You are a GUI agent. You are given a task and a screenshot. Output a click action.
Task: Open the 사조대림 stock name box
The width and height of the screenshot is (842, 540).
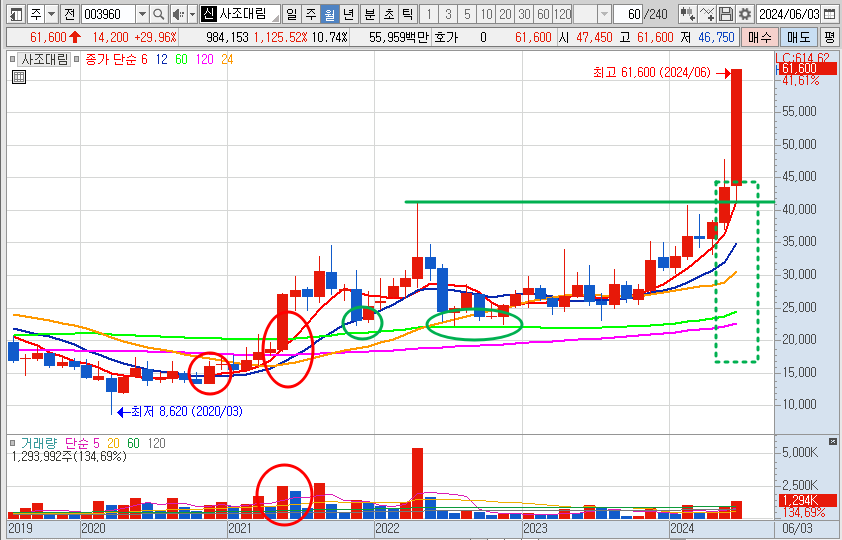point(241,14)
